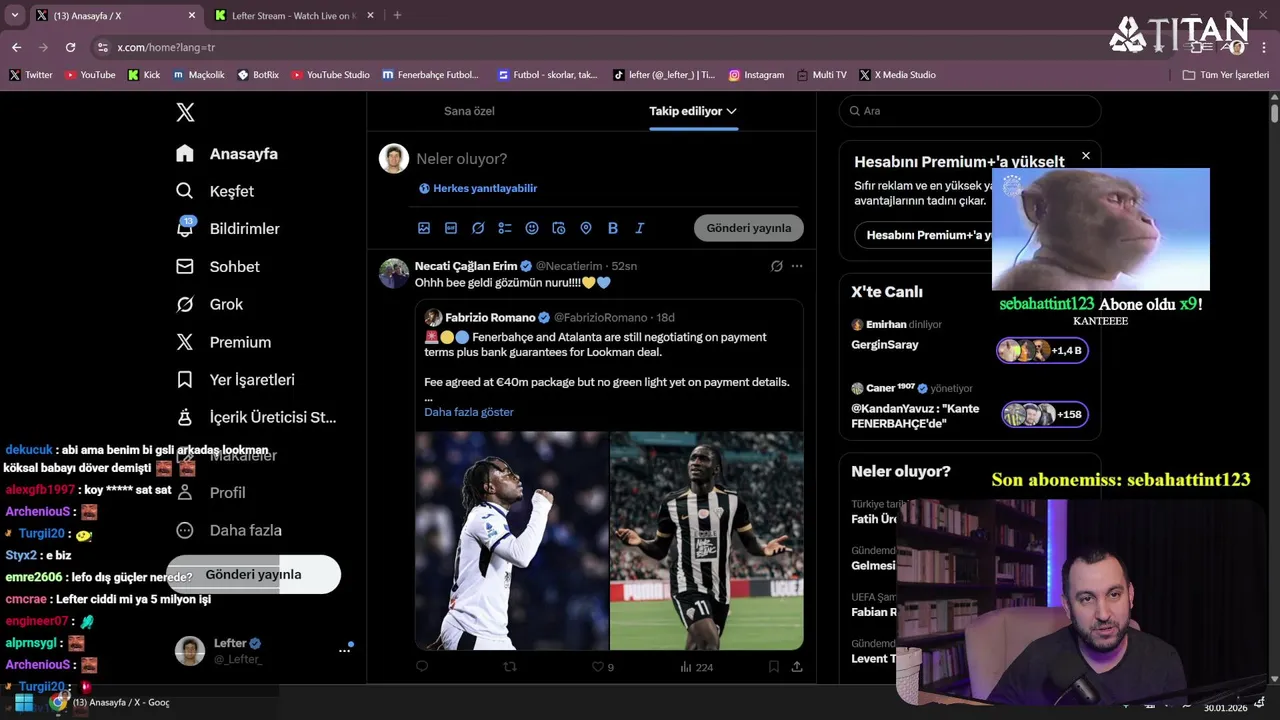Add image to post composer
The image size is (1280, 720).
coord(424,228)
